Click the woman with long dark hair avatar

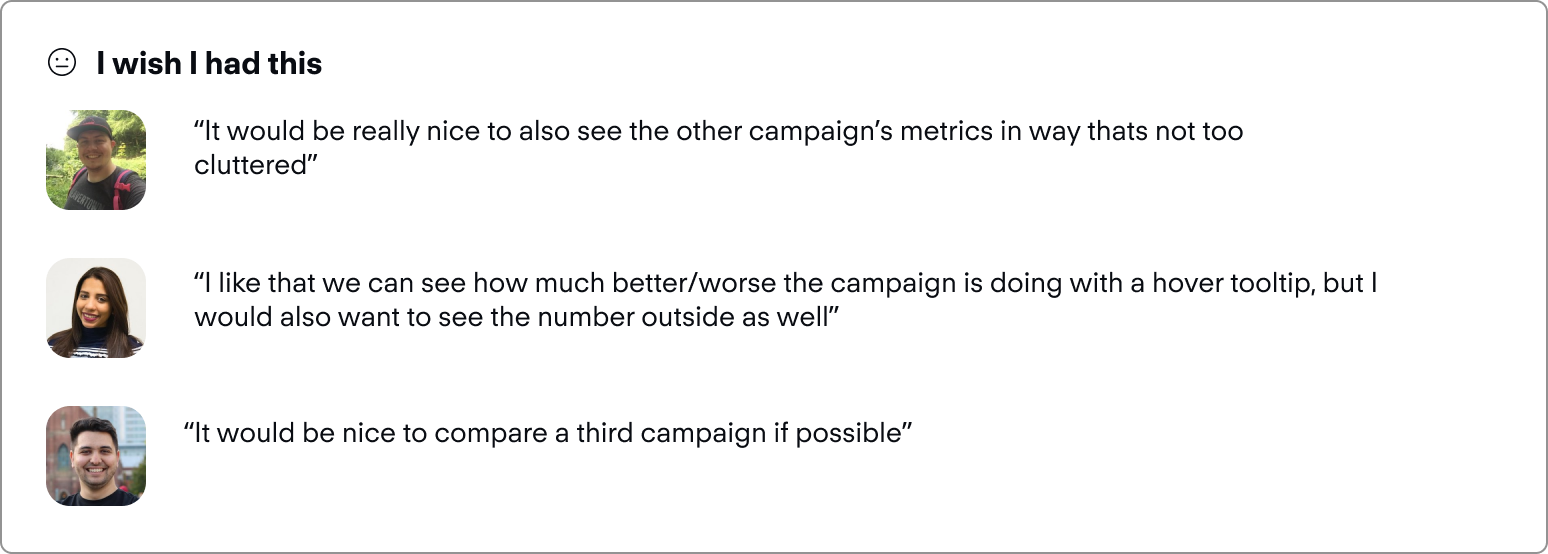(x=96, y=308)
